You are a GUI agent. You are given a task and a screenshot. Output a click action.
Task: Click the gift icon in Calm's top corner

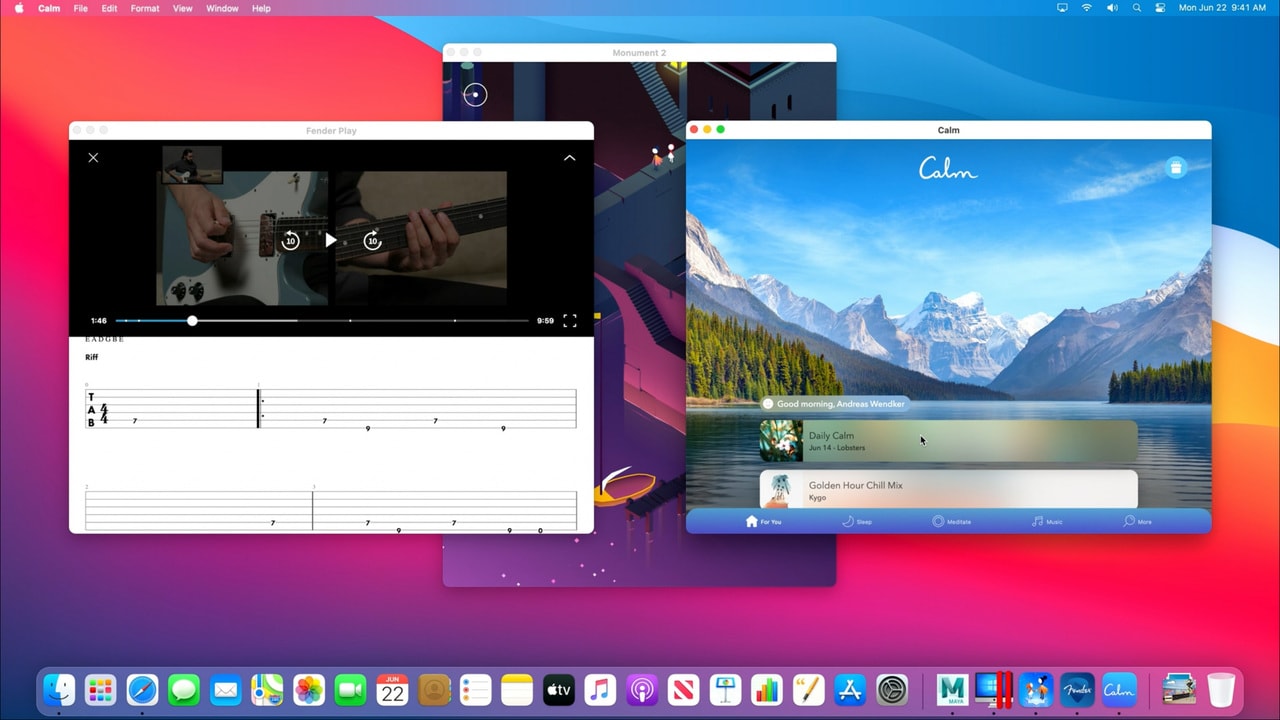tap(1176, 167)
